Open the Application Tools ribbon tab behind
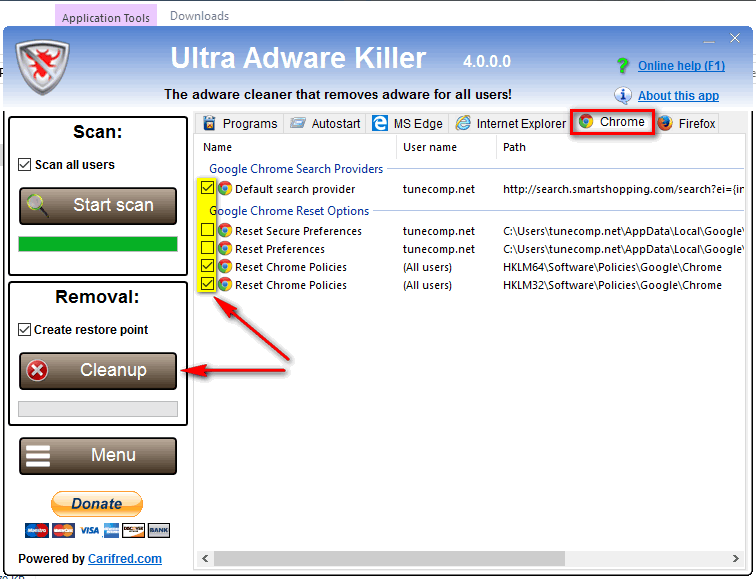This screenshot has width=756, height=579. [x=106, y=16]
